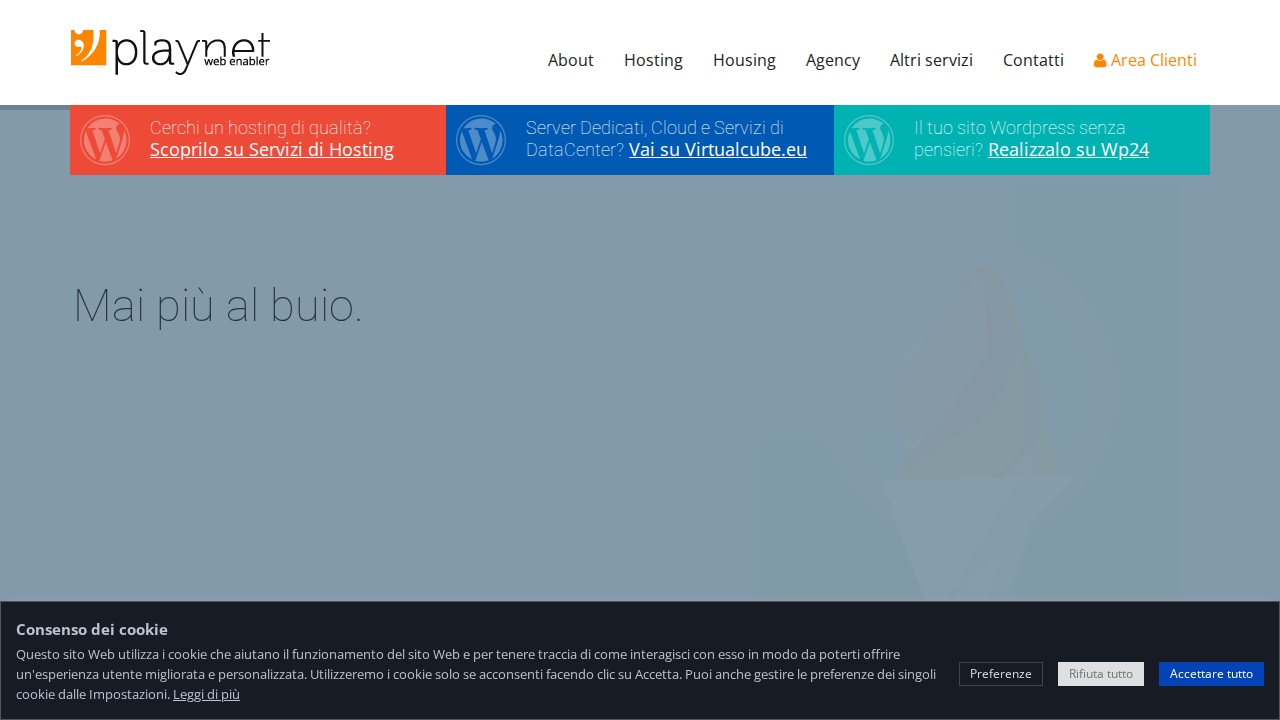Open the About menu item
Image resolution: width=1280 pixels, height=720 pixels.
(x=571, y=60)
